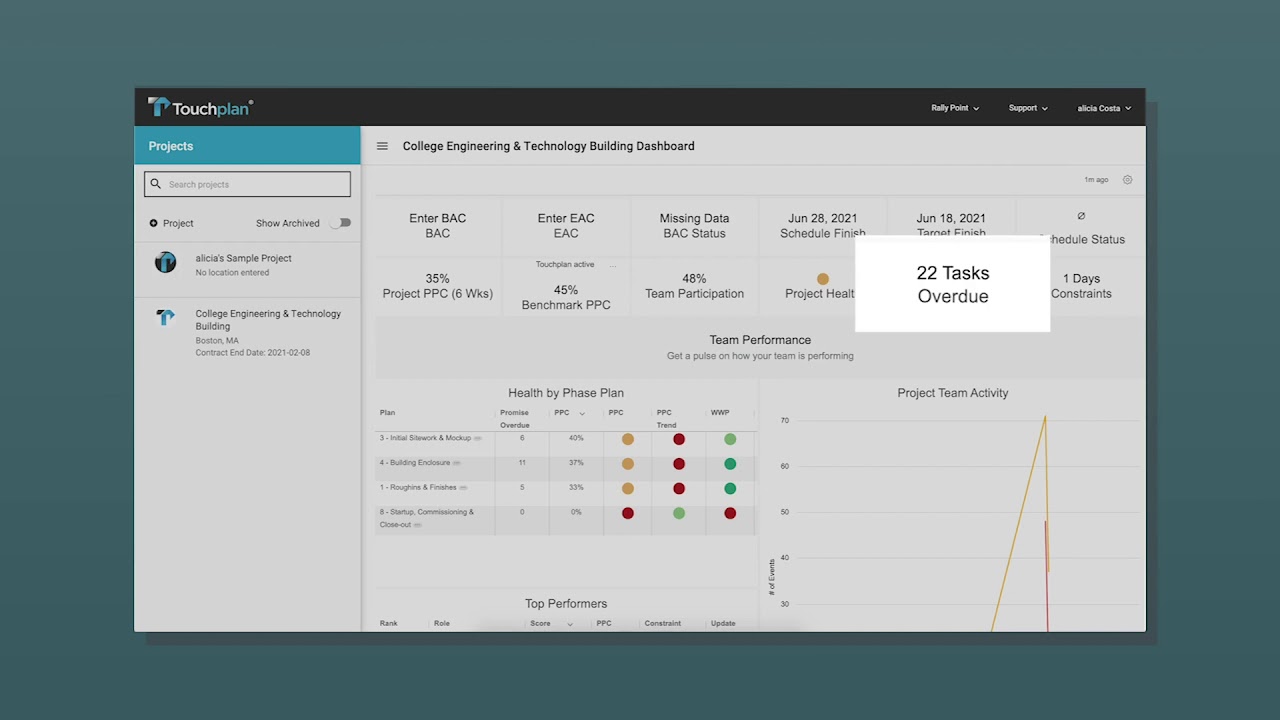Click the green WWP dot for Roughins & Finishes
1280x720 pixels.
click(x=730, y=489)
